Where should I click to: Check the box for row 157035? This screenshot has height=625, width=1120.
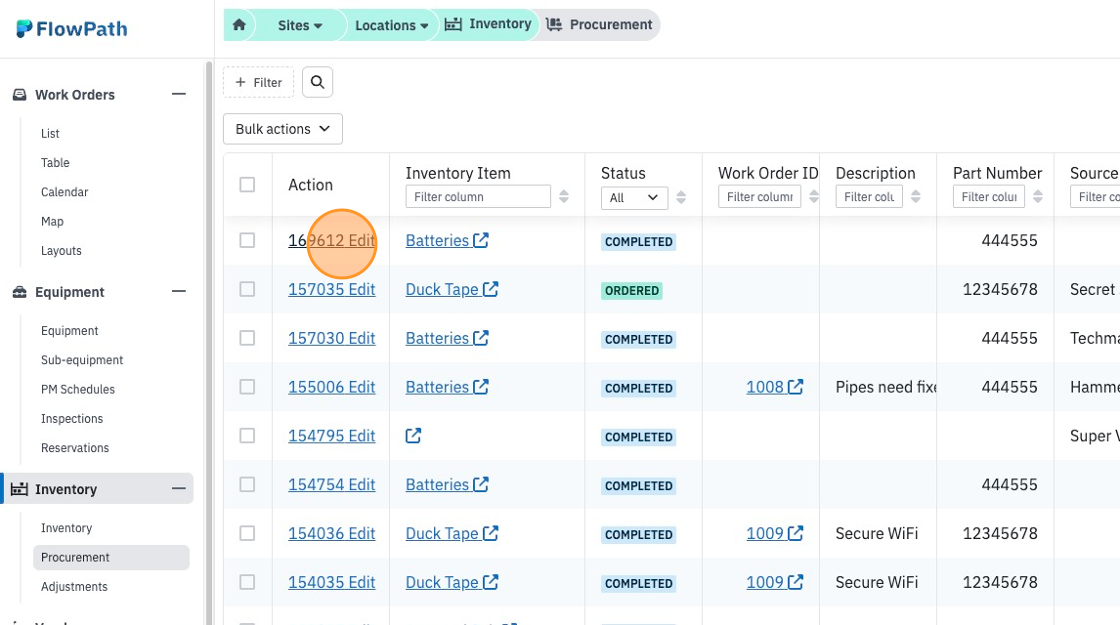tap(247, 289)
